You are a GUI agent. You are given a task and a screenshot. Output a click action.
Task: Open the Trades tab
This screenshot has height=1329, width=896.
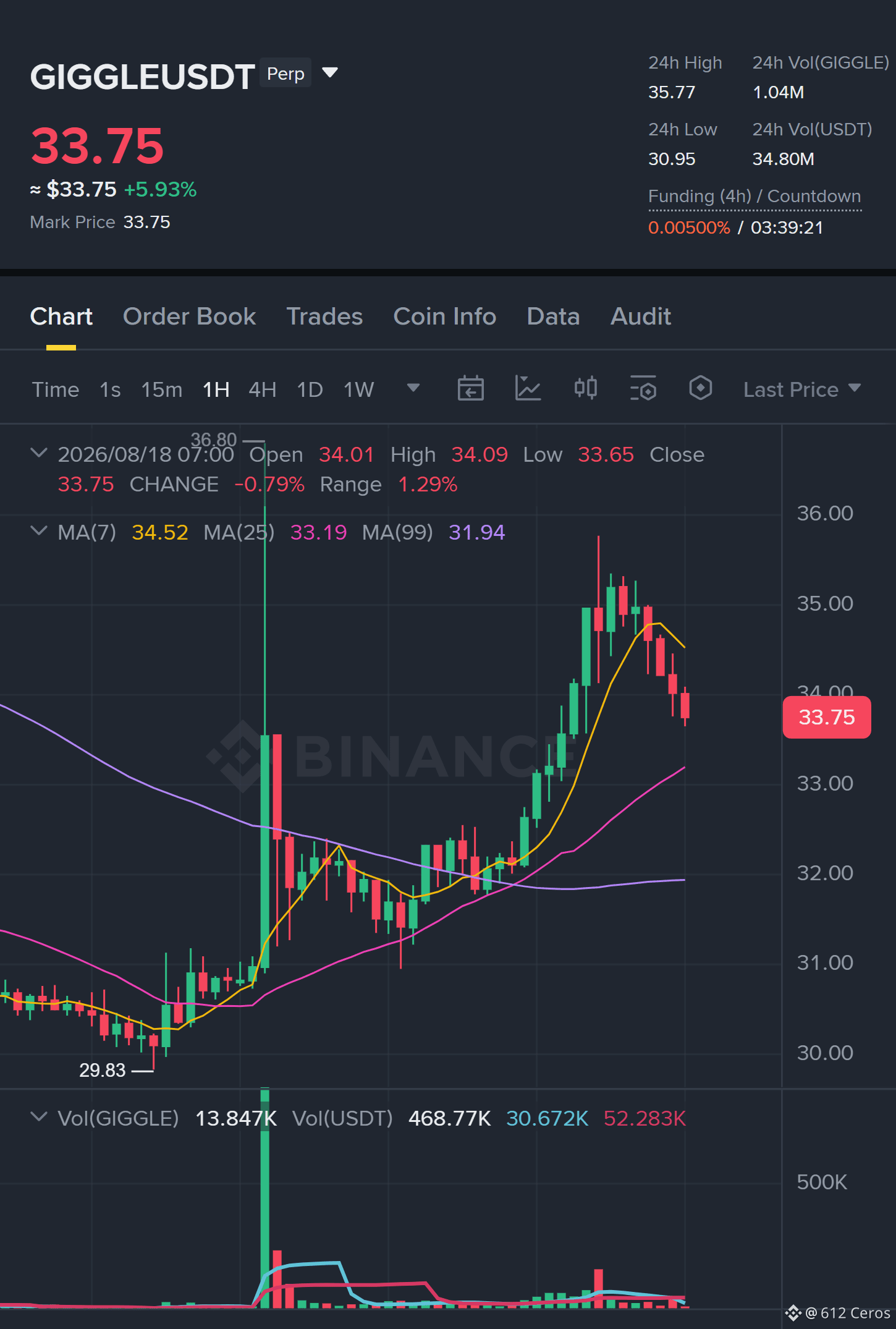point(324,316)
